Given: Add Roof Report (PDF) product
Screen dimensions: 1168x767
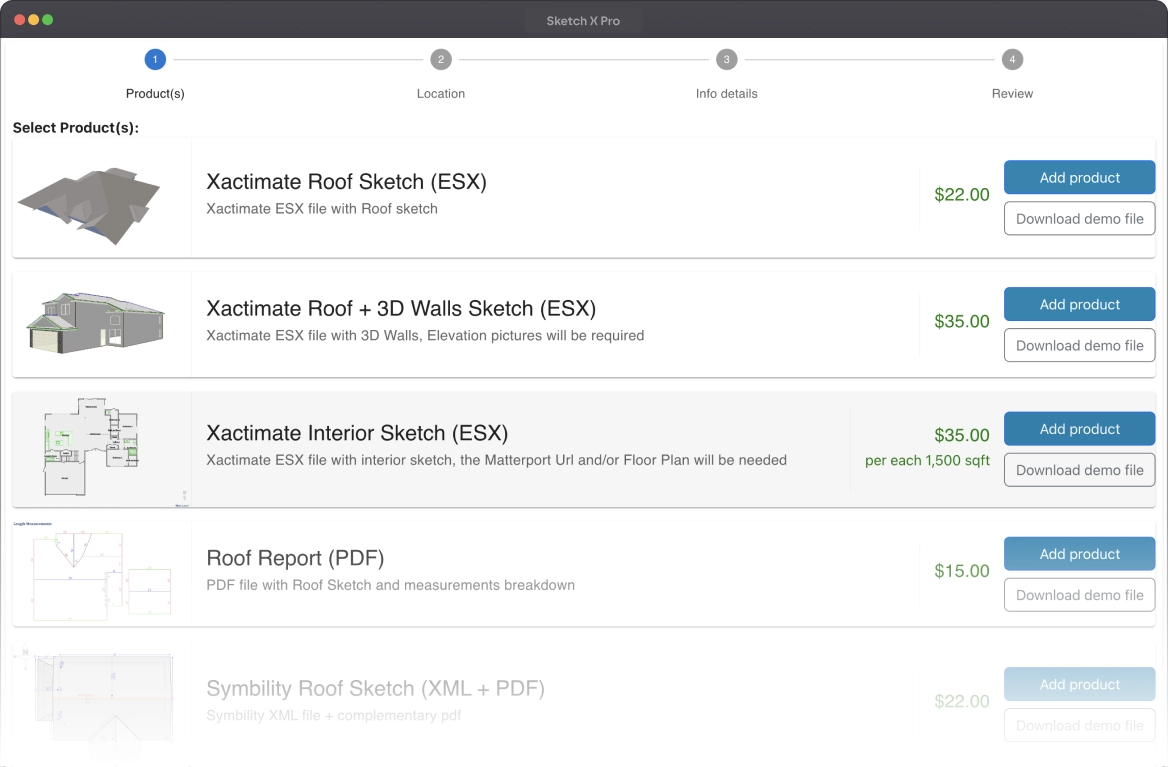Looking at the screenshot, I should (x=1079, y=554).
